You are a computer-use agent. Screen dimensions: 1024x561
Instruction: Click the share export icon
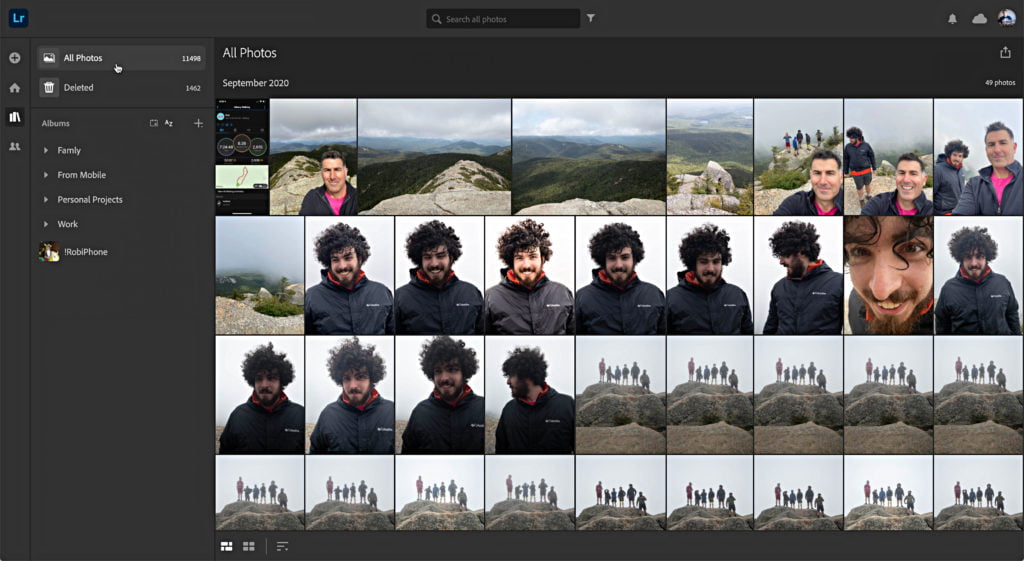pyautogui.click(x=1005, y=53)
